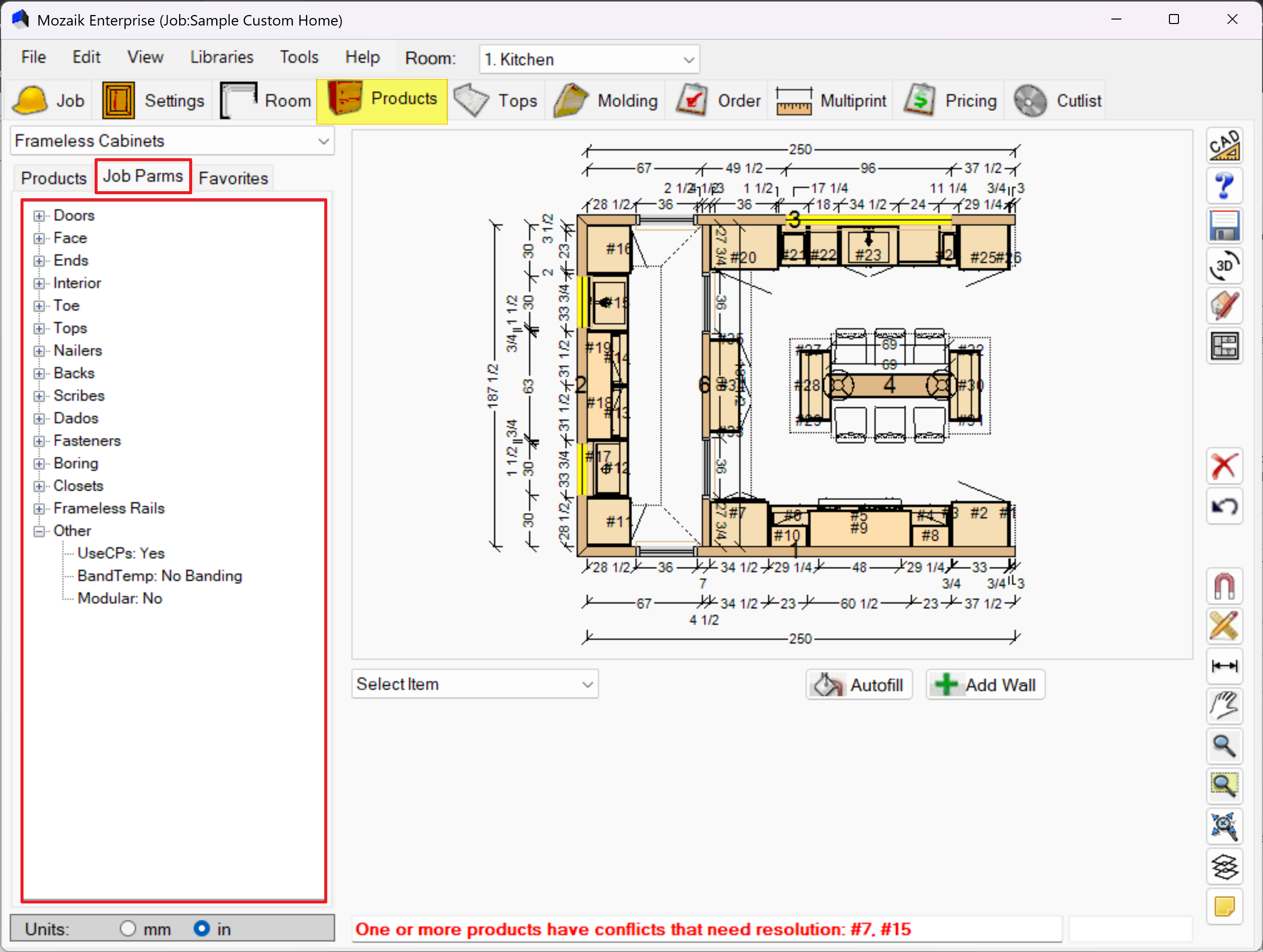Switch to the Favorites tab
This screenshot has height=952, width=1263.
coord(233,178)
